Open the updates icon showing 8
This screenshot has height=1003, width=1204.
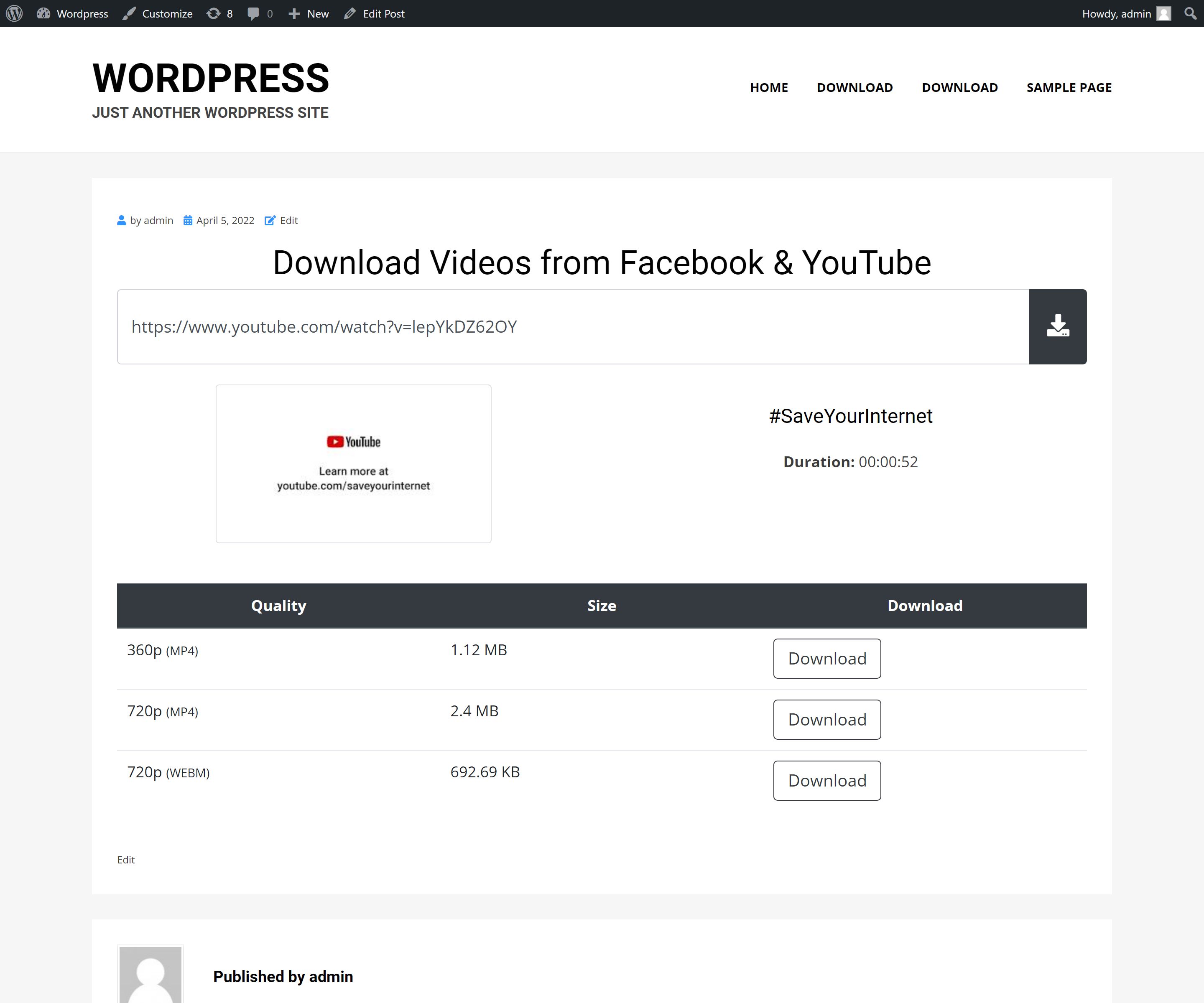(219, 14)
